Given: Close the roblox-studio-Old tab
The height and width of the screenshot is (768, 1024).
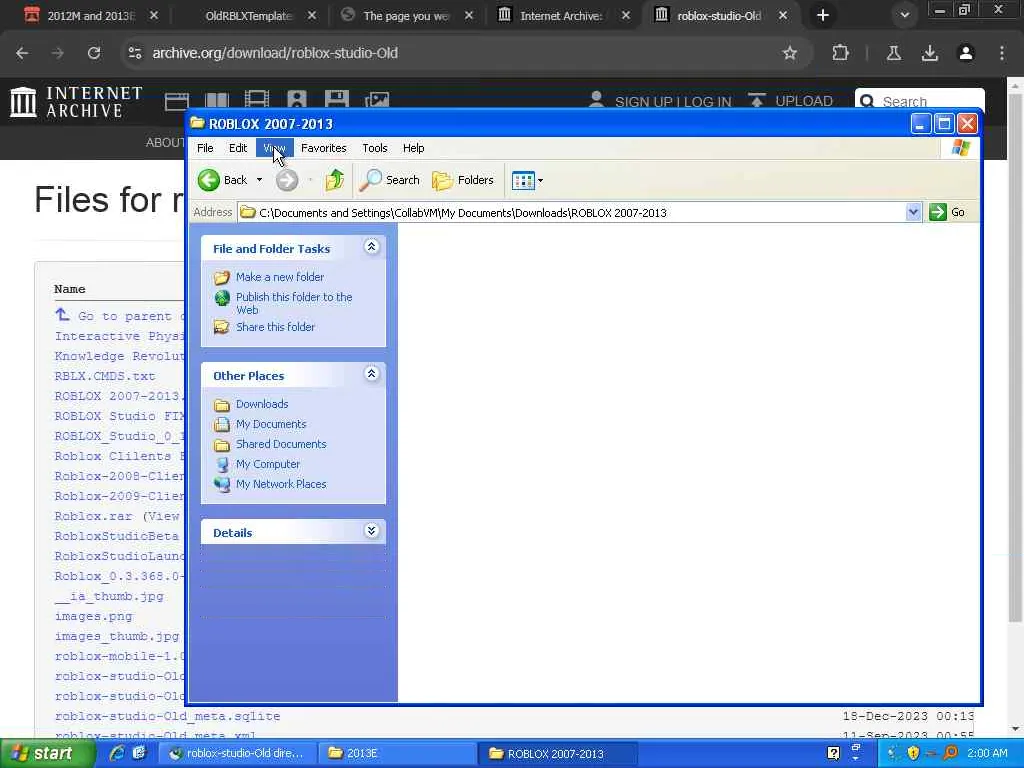Looking at the screenshot, I should point(783,15).
